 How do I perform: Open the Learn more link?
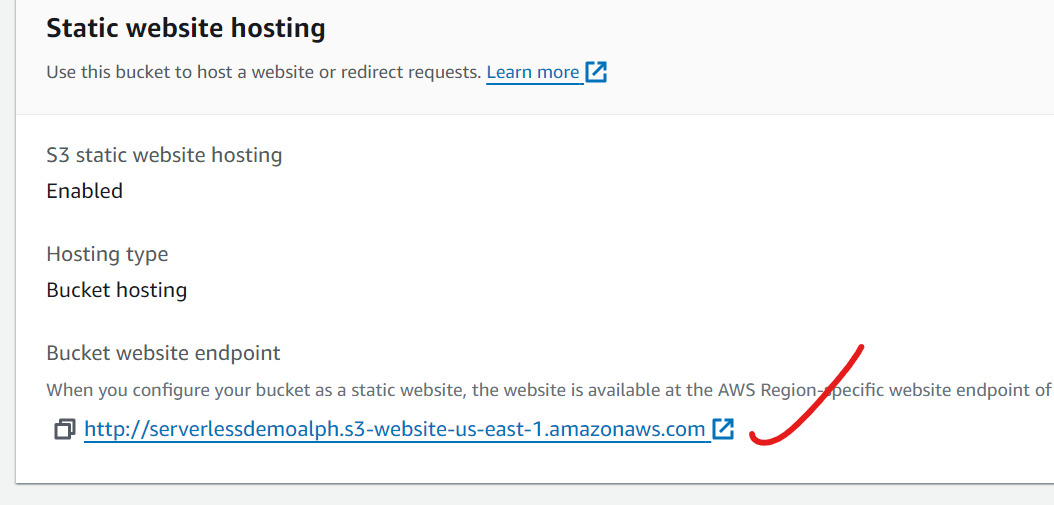(x=532, y=72)
